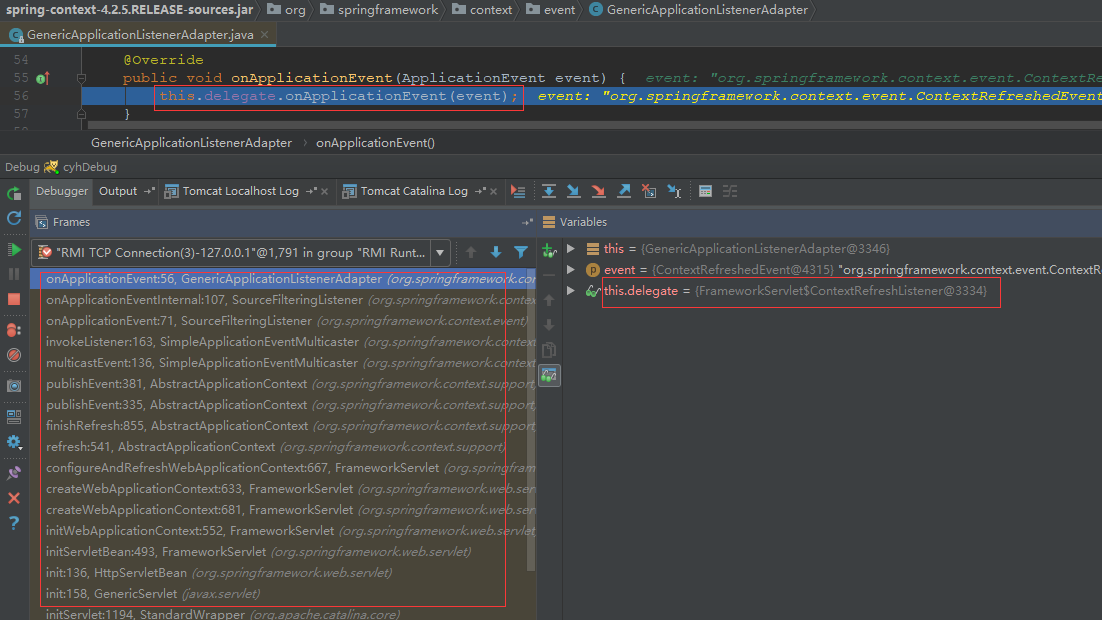Resume program with green play icon
Screen dimensions: 1102x620
point(14,250)
